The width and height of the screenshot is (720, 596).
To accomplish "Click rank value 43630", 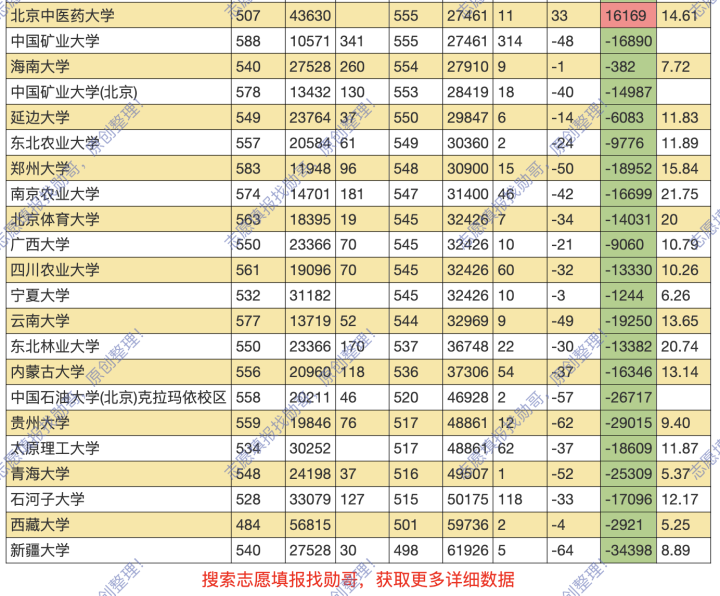I will click(310, 16).
